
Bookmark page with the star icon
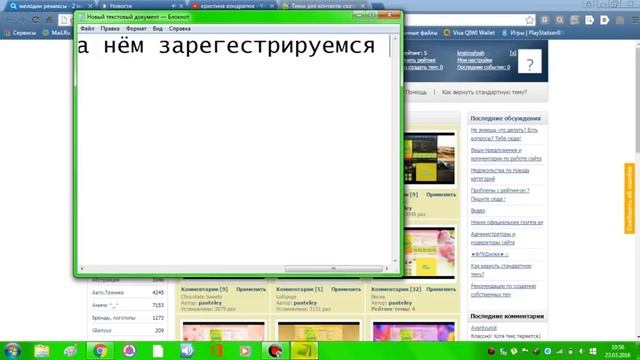coord(529,20)
